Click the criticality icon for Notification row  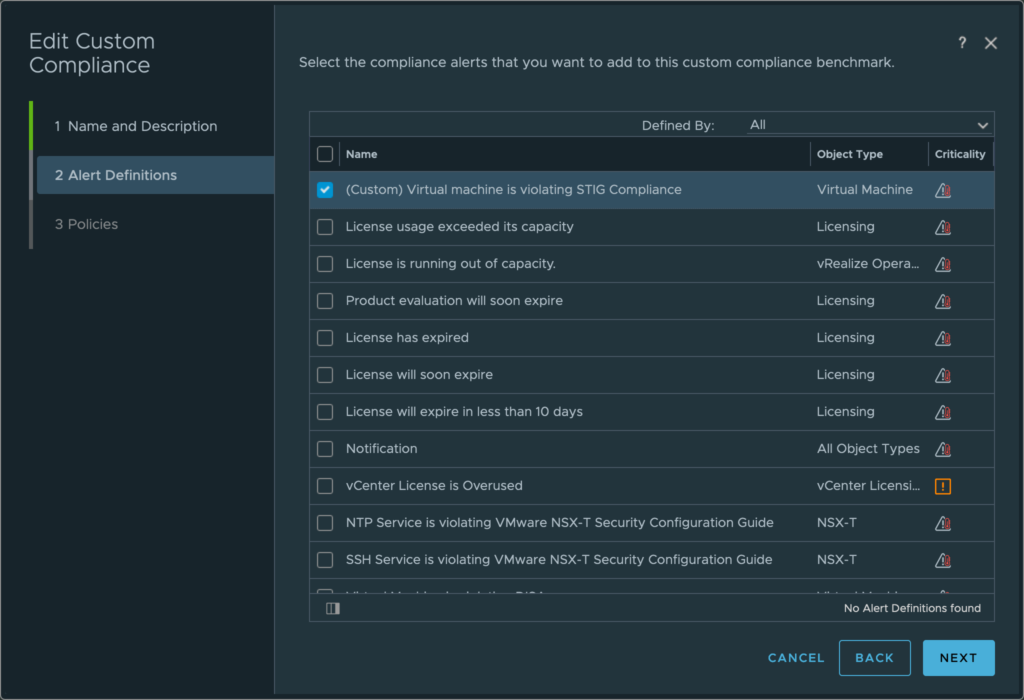pyautogui.click(x=943, y=449)
